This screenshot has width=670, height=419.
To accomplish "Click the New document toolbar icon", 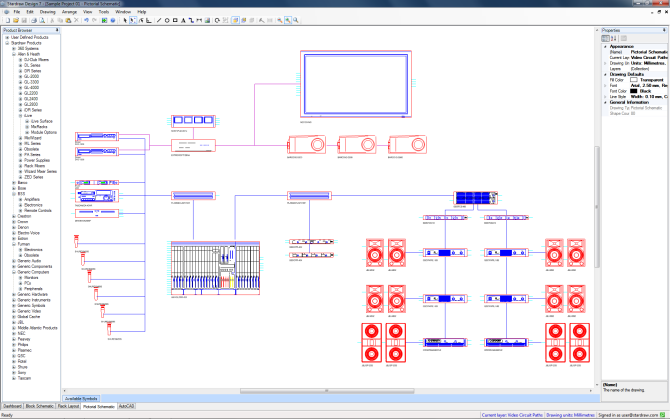I will click(x=5, y=20).
